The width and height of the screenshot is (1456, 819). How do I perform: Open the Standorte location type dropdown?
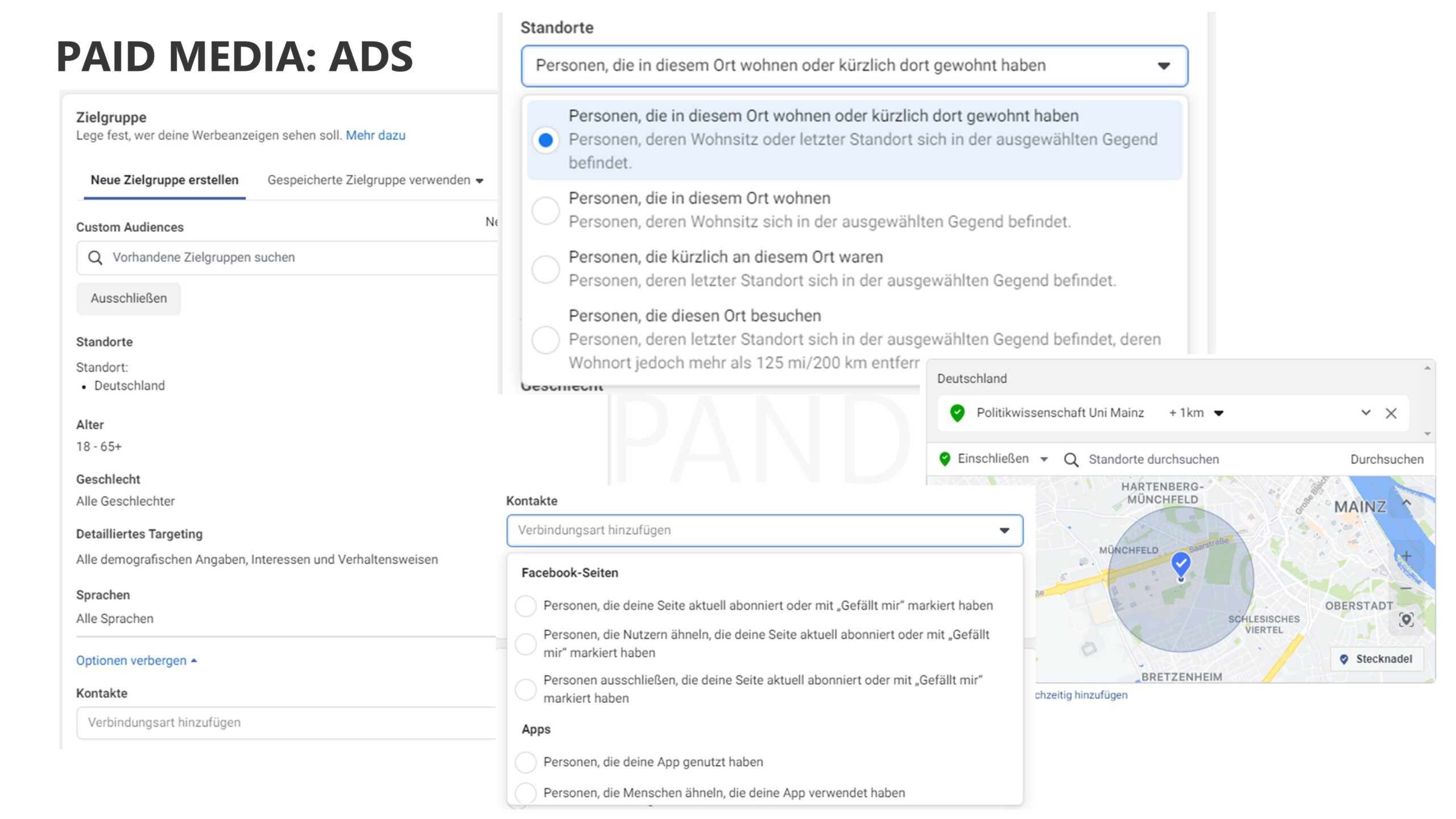(854, 66)
